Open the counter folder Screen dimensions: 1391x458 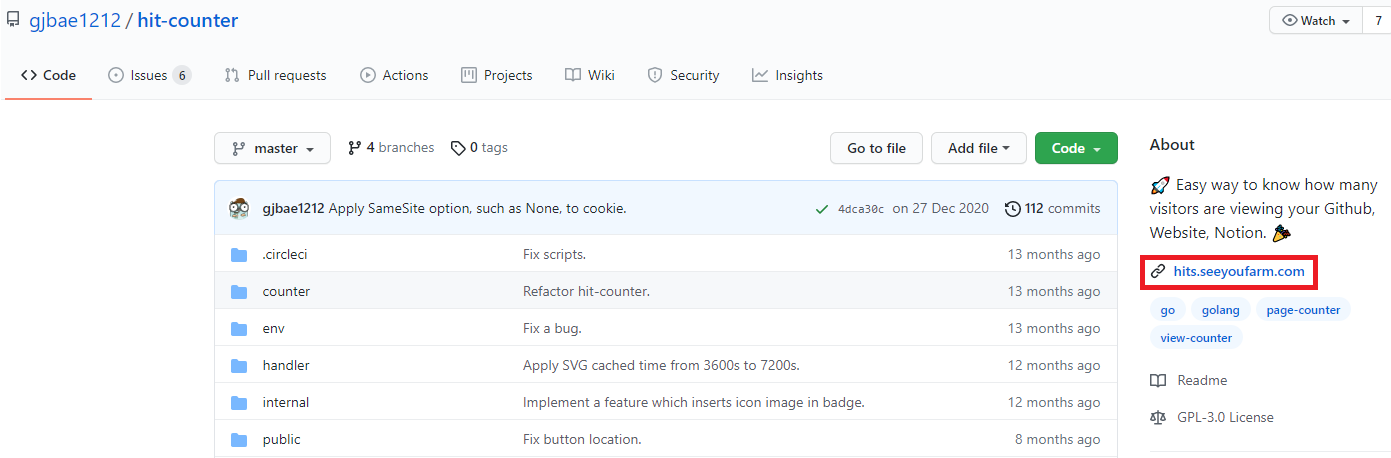coord(286,291)
